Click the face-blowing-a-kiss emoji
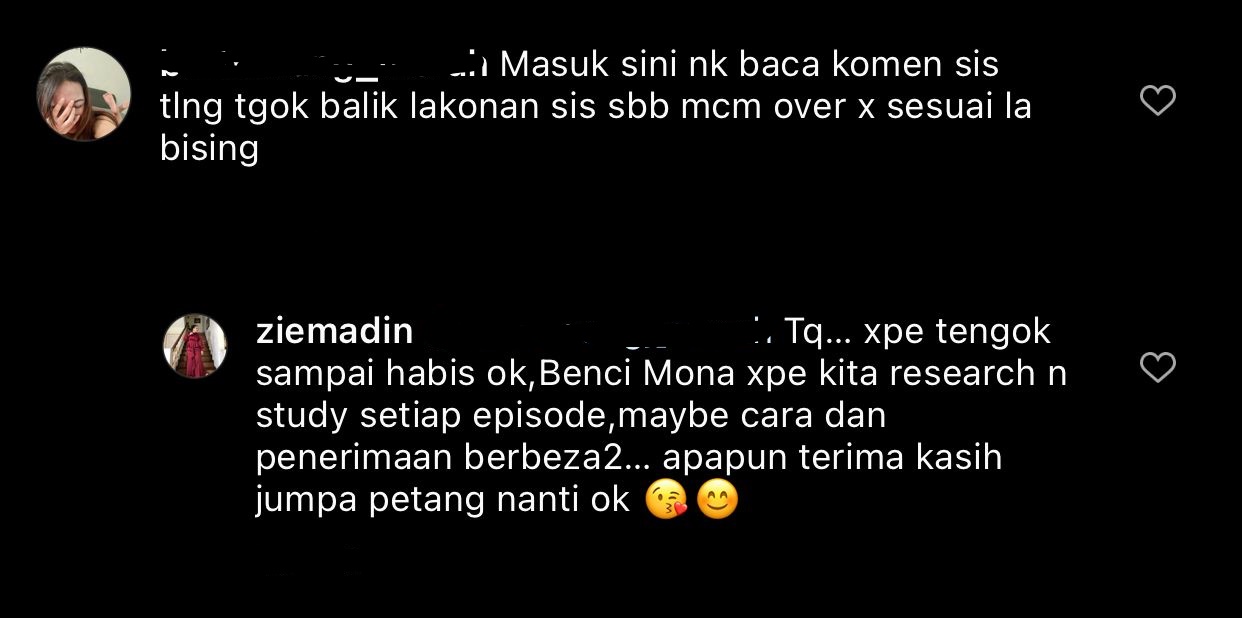Screen dimensions: 1242x618 666,500
